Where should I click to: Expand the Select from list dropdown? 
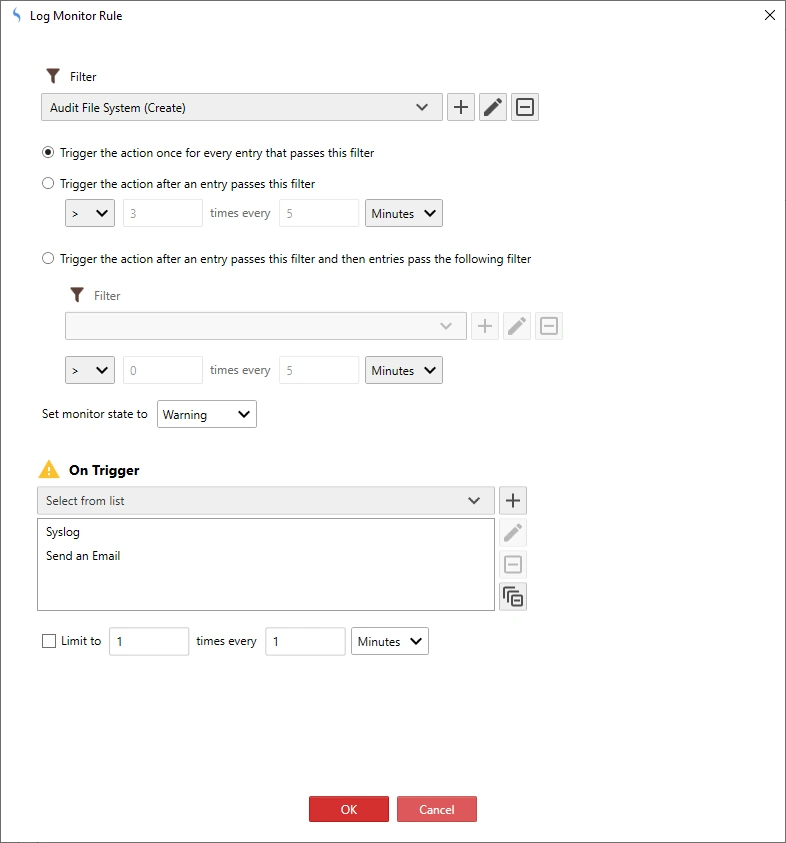pyautogui.click(x=265, y=501)
